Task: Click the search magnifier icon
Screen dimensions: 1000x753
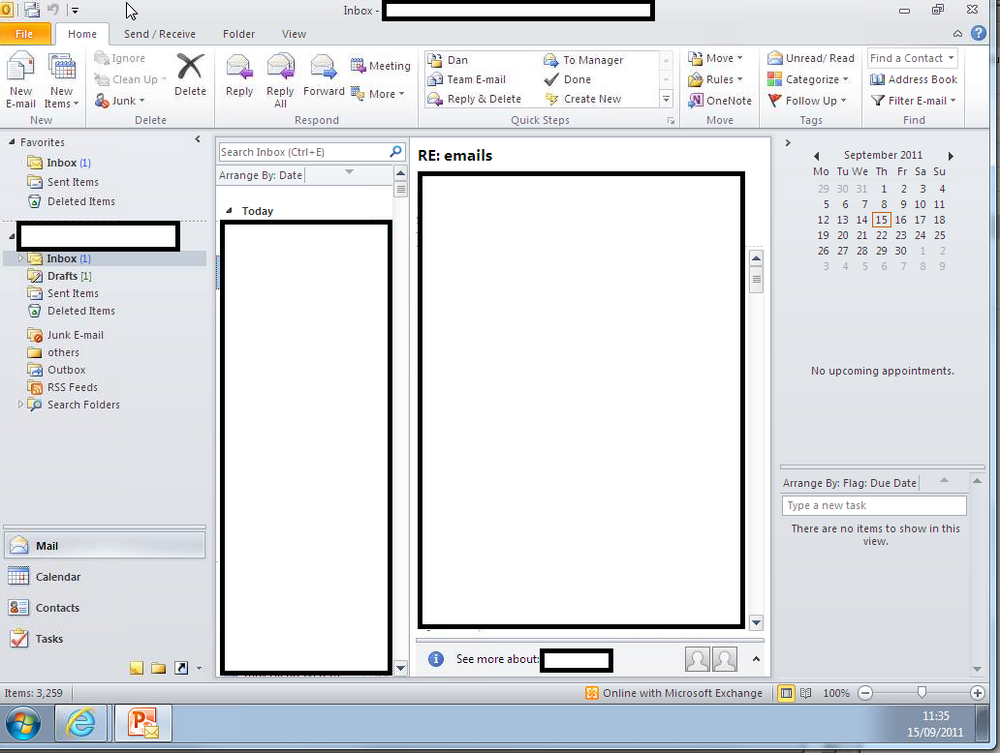Action: (395, 152)
